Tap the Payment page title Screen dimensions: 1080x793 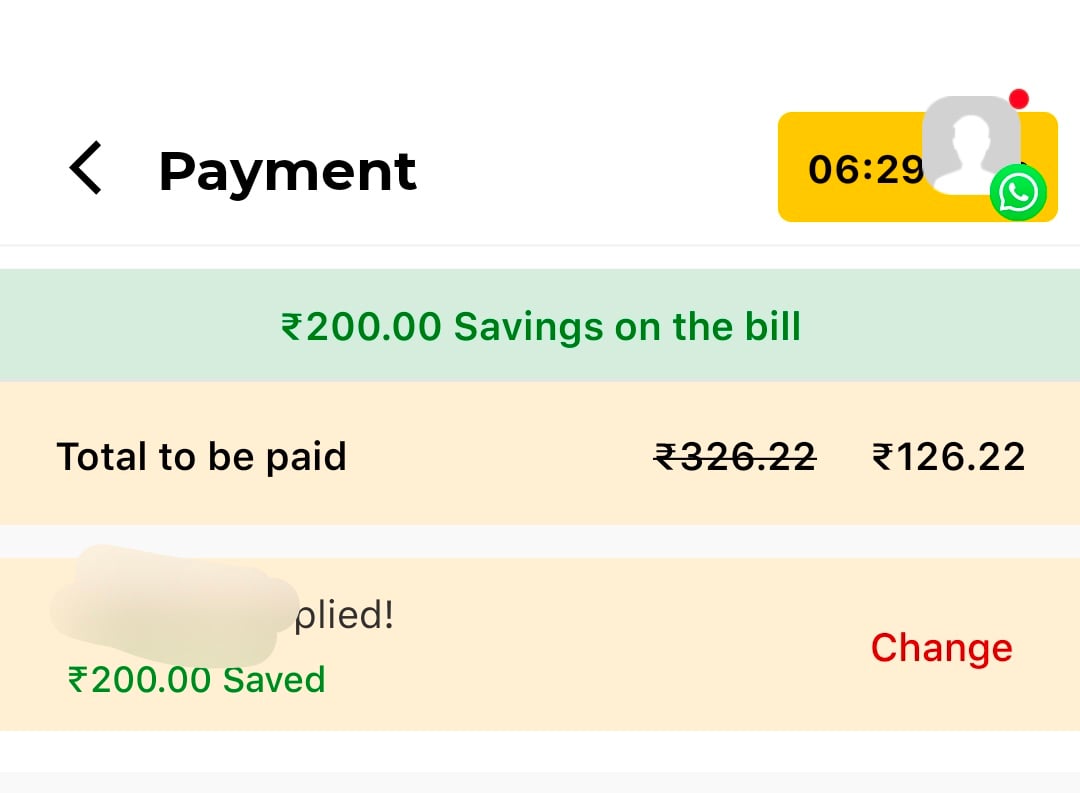[287, 170]
